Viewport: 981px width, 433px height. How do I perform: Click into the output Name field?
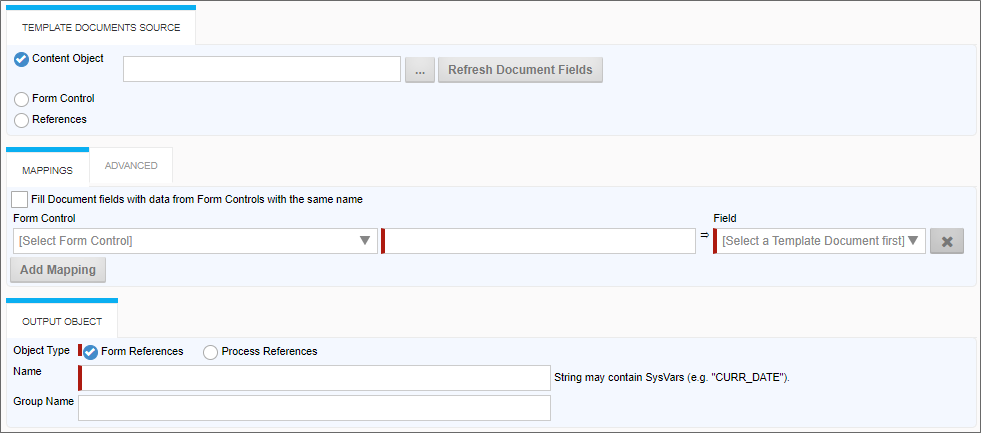click(x=315, y=378)
